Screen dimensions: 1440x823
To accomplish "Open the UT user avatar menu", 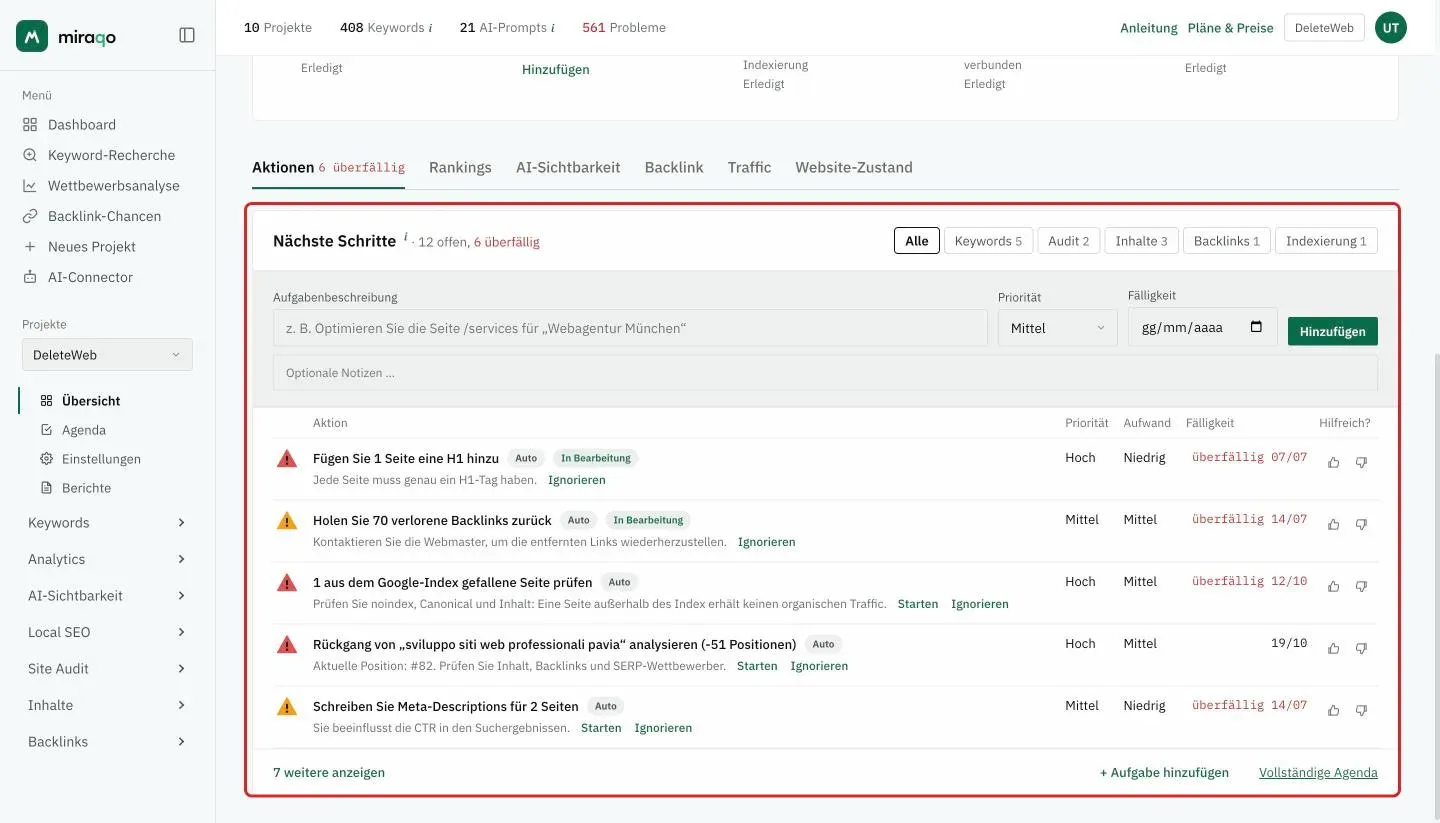I will pos(1391,28).
